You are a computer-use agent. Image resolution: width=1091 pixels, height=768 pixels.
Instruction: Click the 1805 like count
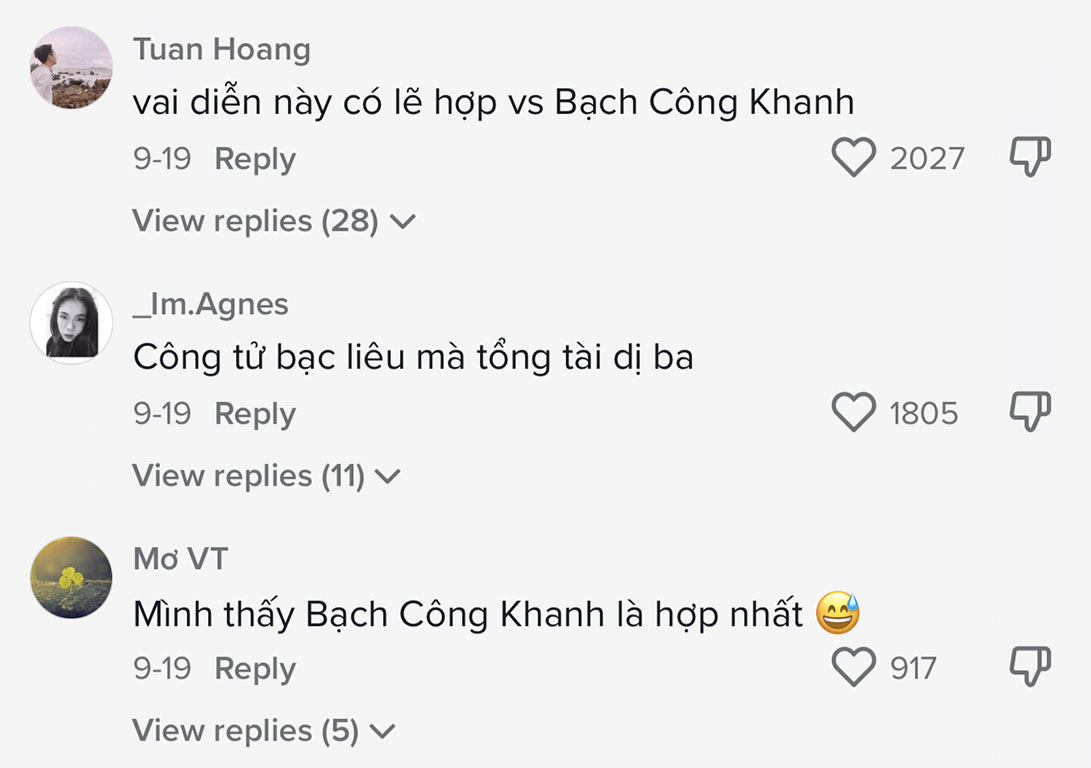(x=924, y=414)
